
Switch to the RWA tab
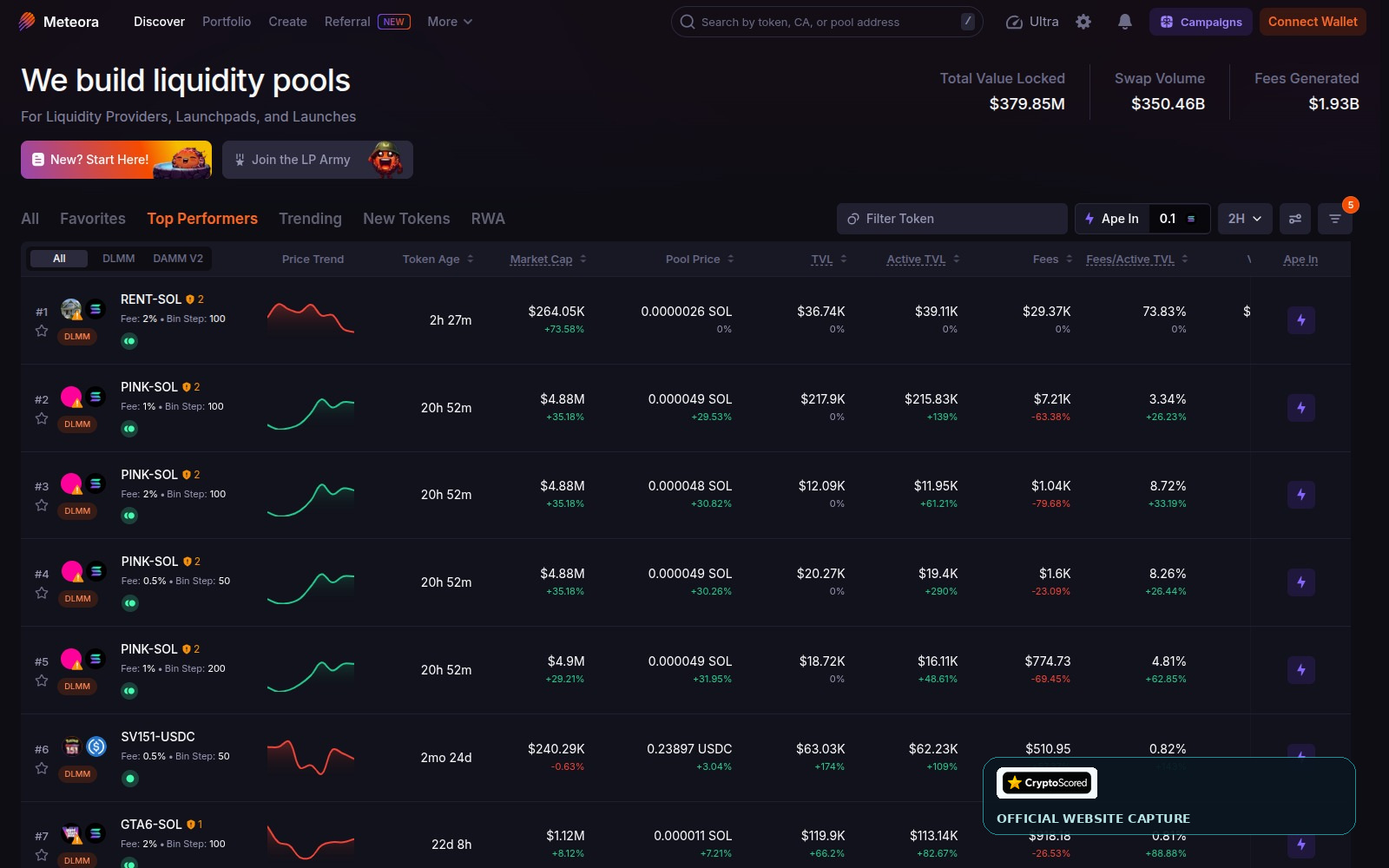pyautogui.click(x=488, y=219)
